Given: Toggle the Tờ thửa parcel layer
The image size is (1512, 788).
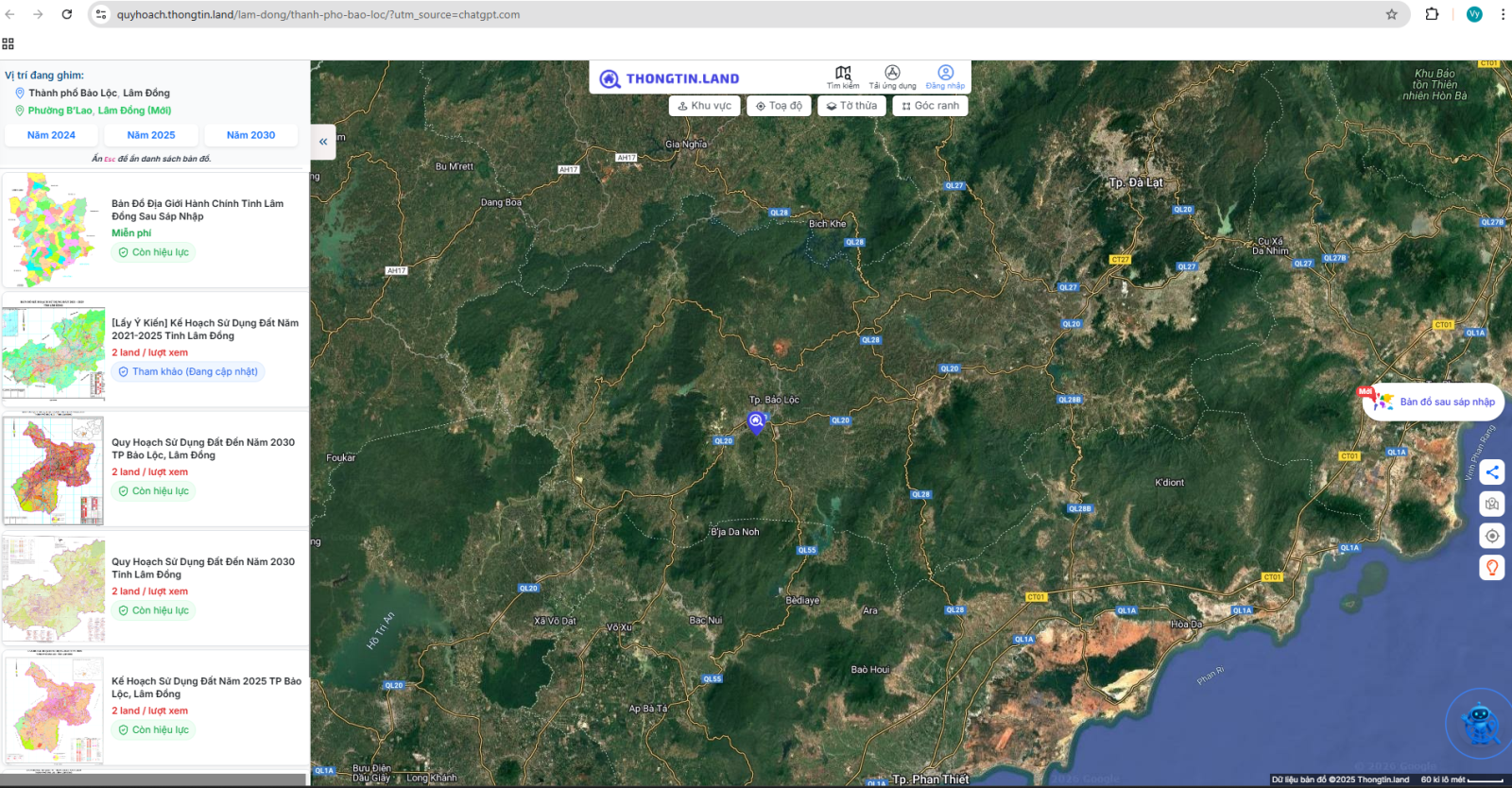Looking at the screenshot, I should point(851,106).
